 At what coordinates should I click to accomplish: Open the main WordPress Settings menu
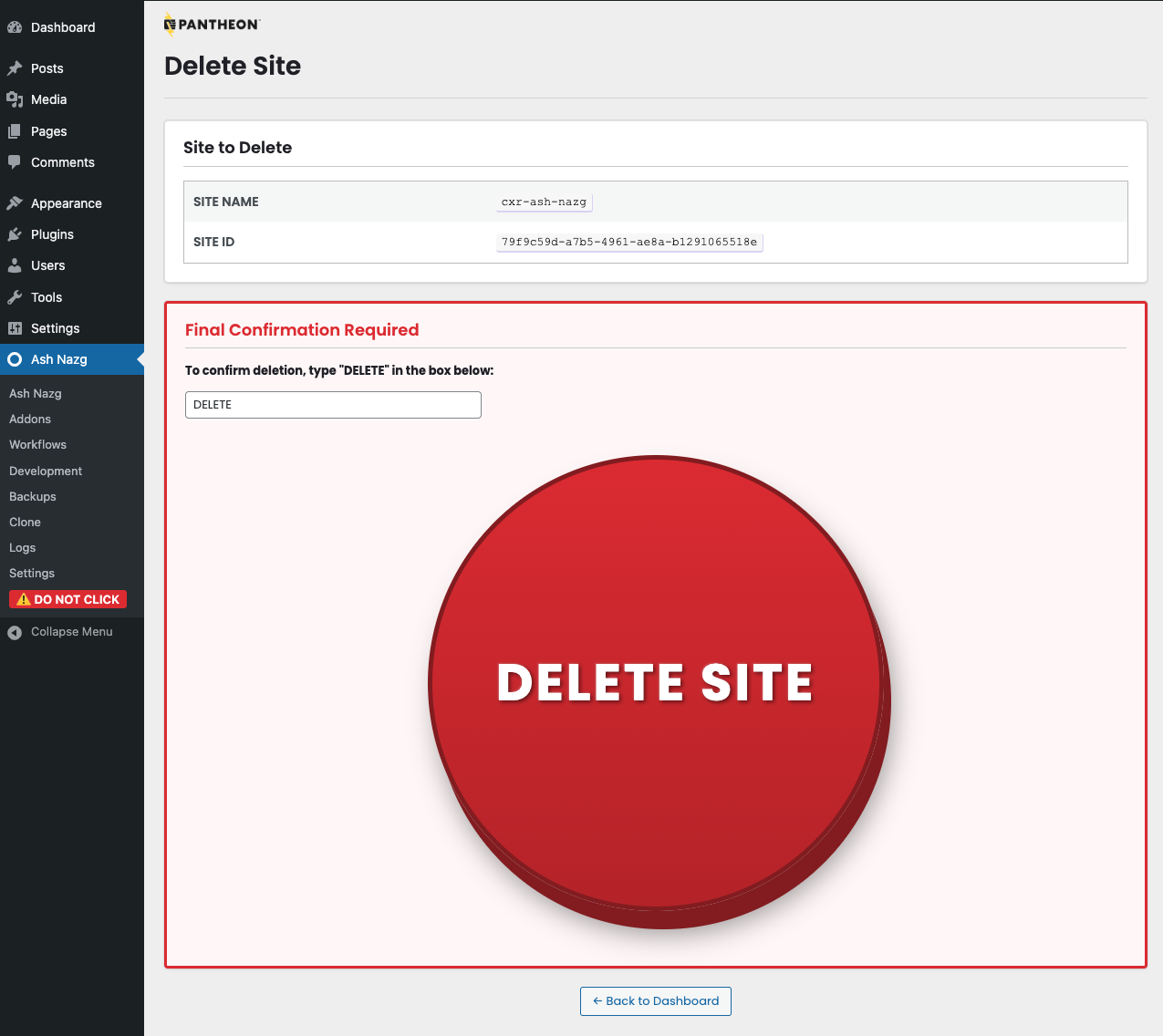72,328
